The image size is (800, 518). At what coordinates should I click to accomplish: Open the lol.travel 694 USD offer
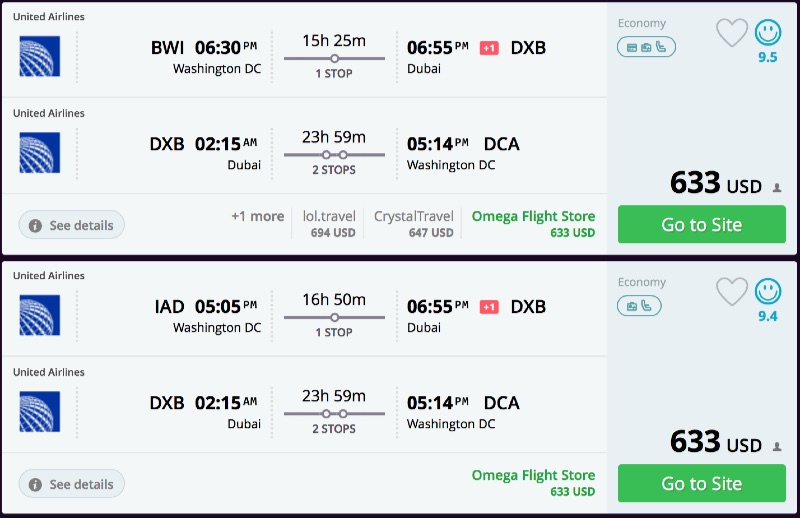point(329,224)
